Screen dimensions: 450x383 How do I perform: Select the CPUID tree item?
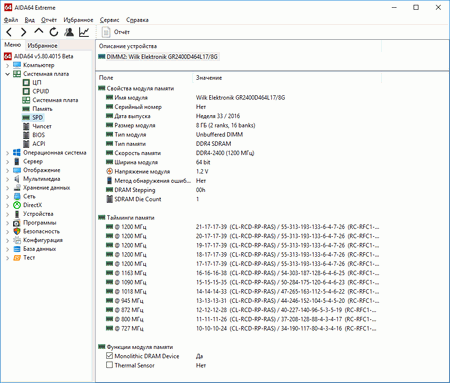pos(41,91)
